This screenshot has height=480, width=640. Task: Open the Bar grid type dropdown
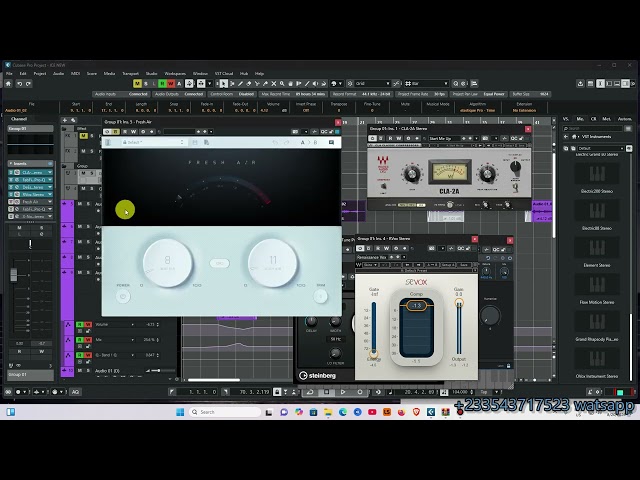pyautogui.click(x=427, y=84)
